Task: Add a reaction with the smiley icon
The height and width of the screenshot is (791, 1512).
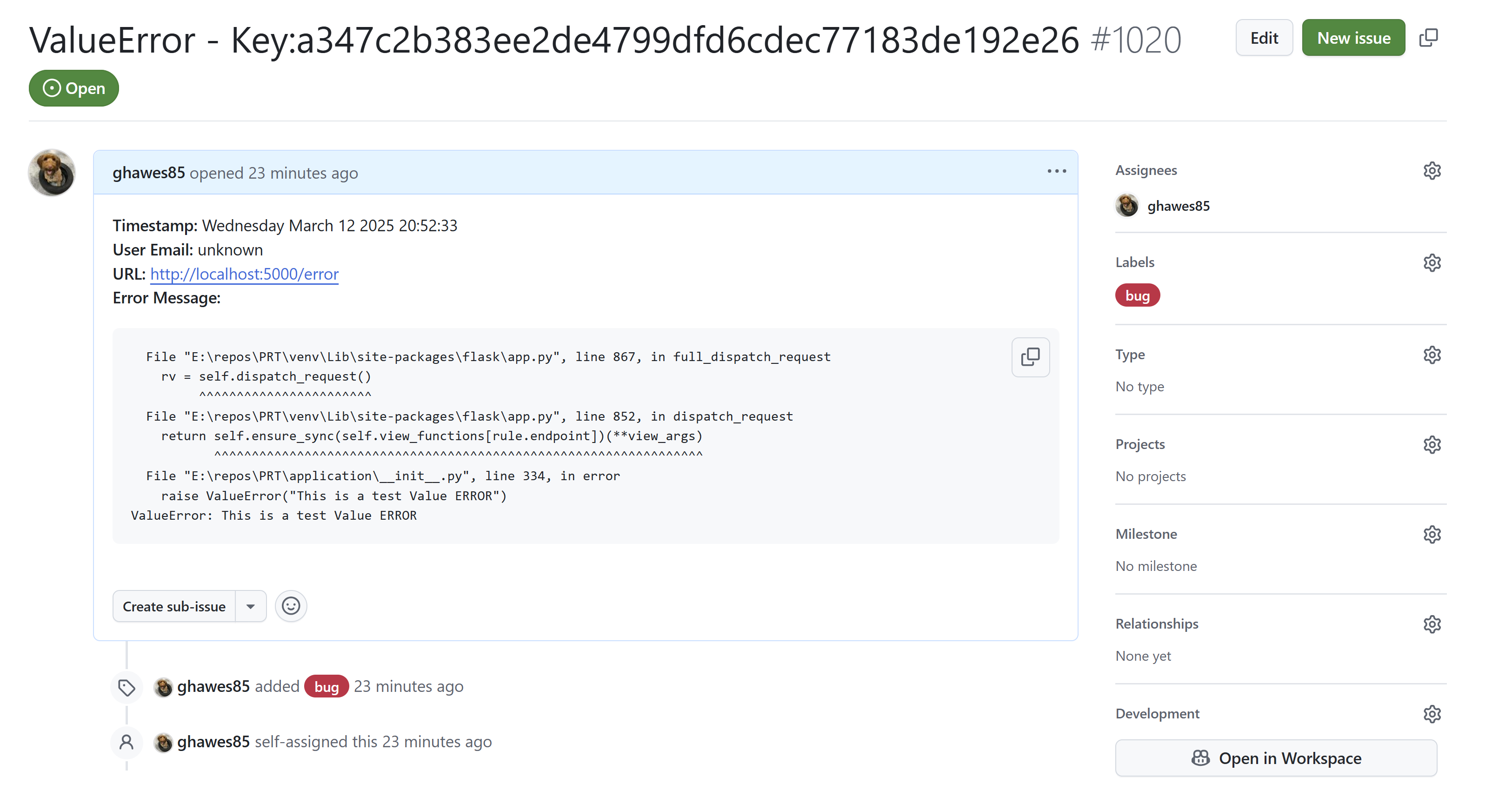Action: [x=291, y=606]
